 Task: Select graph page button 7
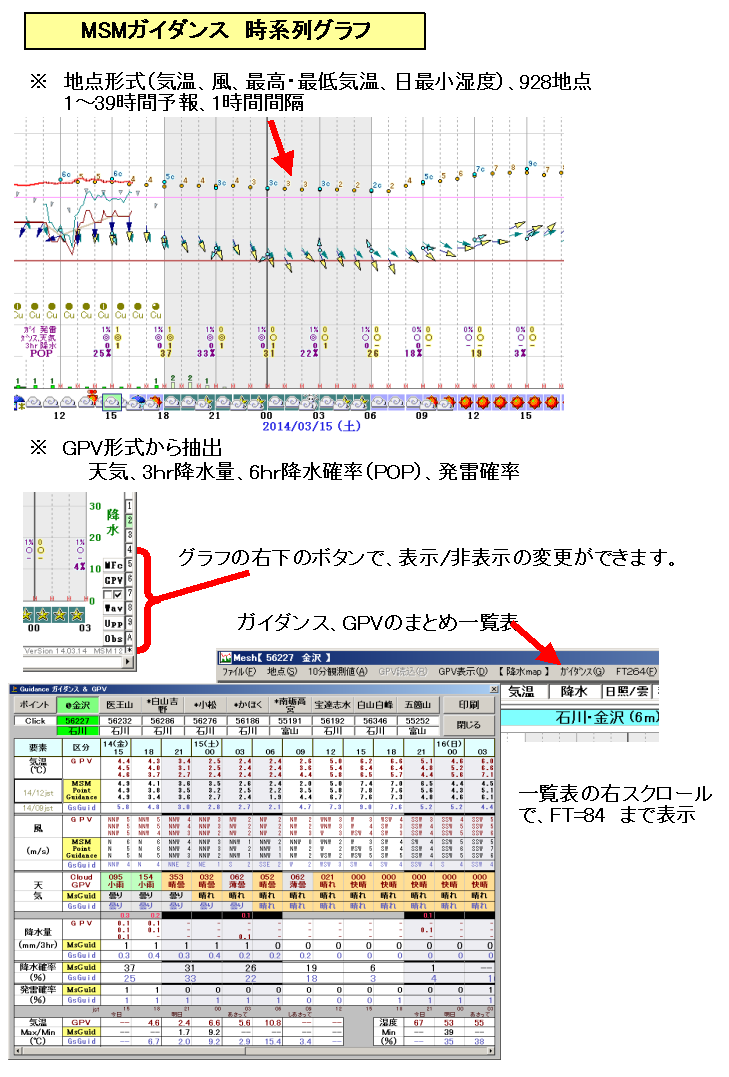coord(129,594)
